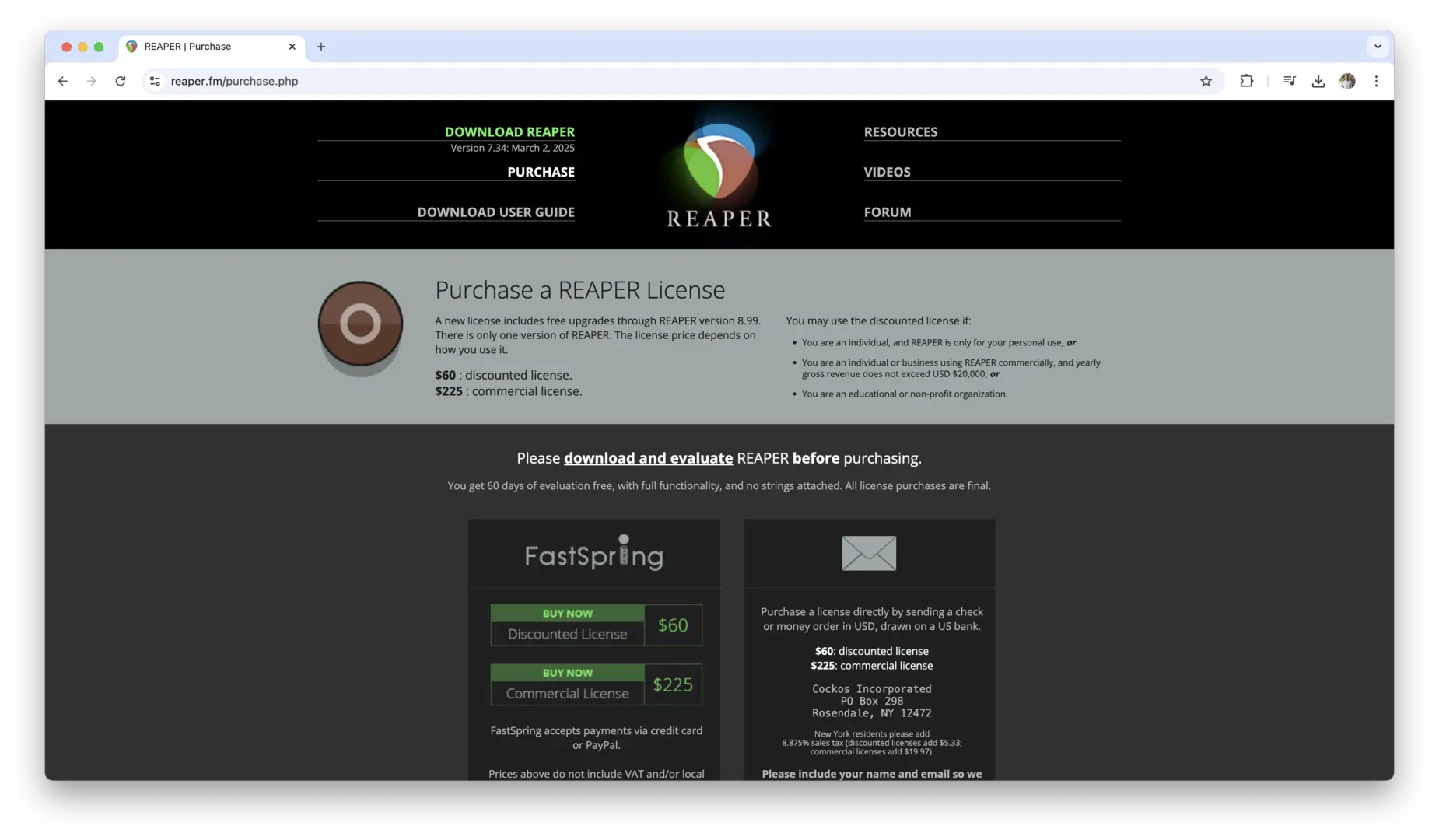Viewport: 1439px width, 840px height.
Task: Close the REAPER | Purchase tab
Action: 292,47
